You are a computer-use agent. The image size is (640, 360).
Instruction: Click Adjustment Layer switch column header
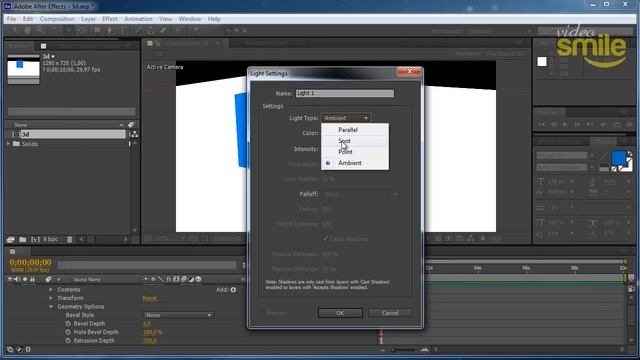click(x=191, y=279)
